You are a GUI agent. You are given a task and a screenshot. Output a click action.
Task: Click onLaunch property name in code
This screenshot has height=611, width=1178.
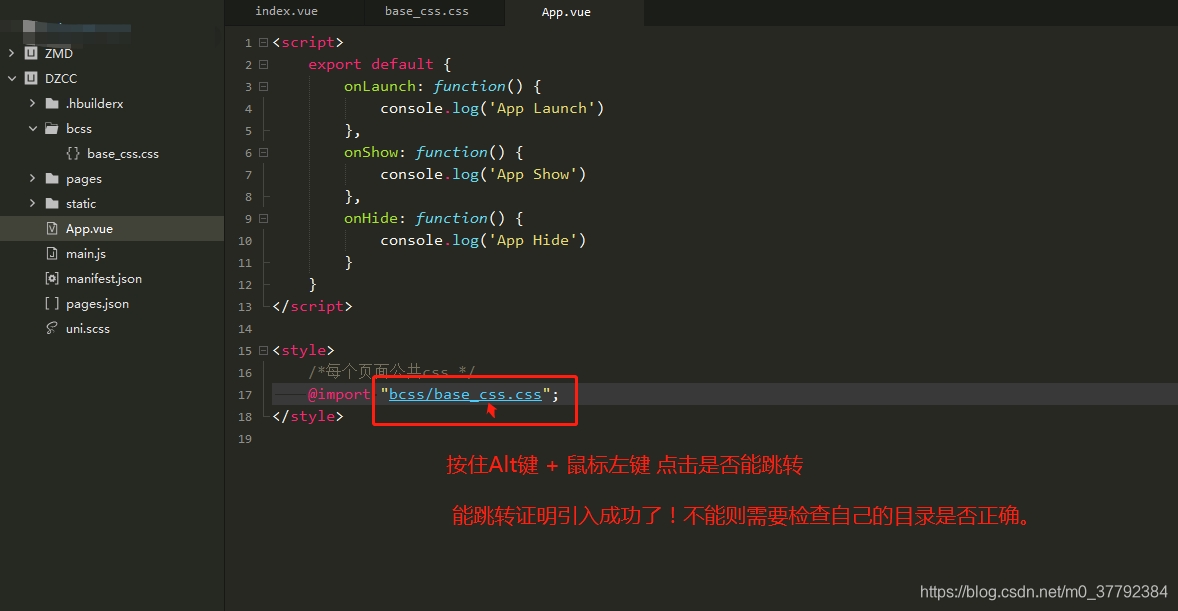point(379,86)
